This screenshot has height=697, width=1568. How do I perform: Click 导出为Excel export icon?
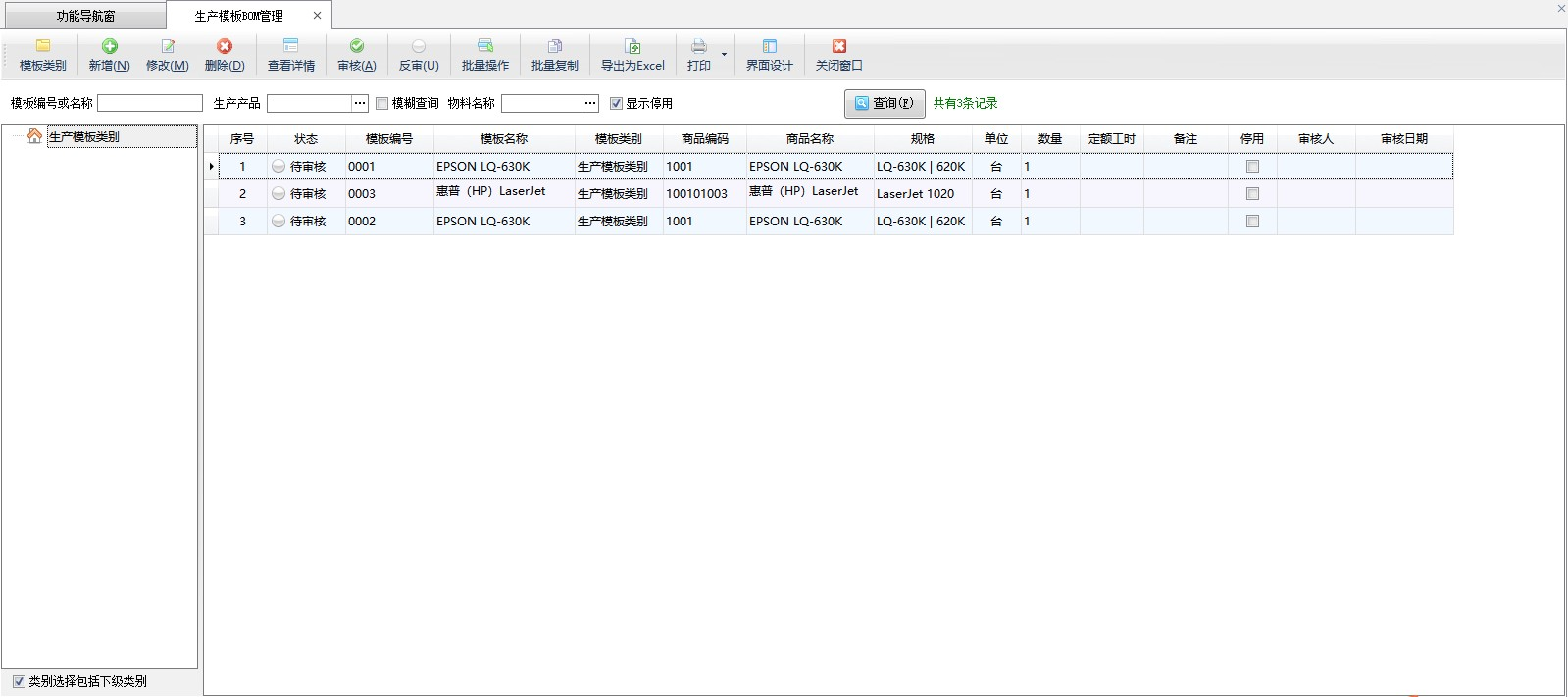632,46
